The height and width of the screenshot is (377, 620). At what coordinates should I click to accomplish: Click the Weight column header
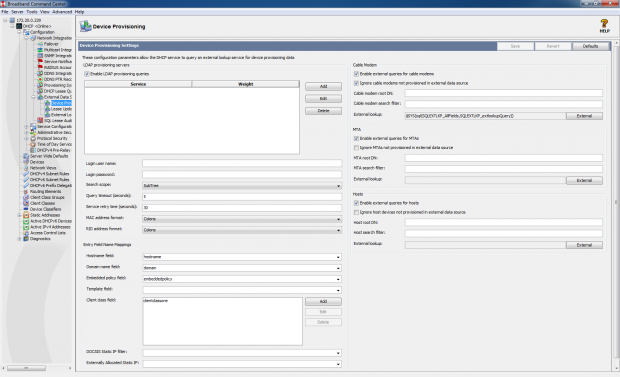246,84
